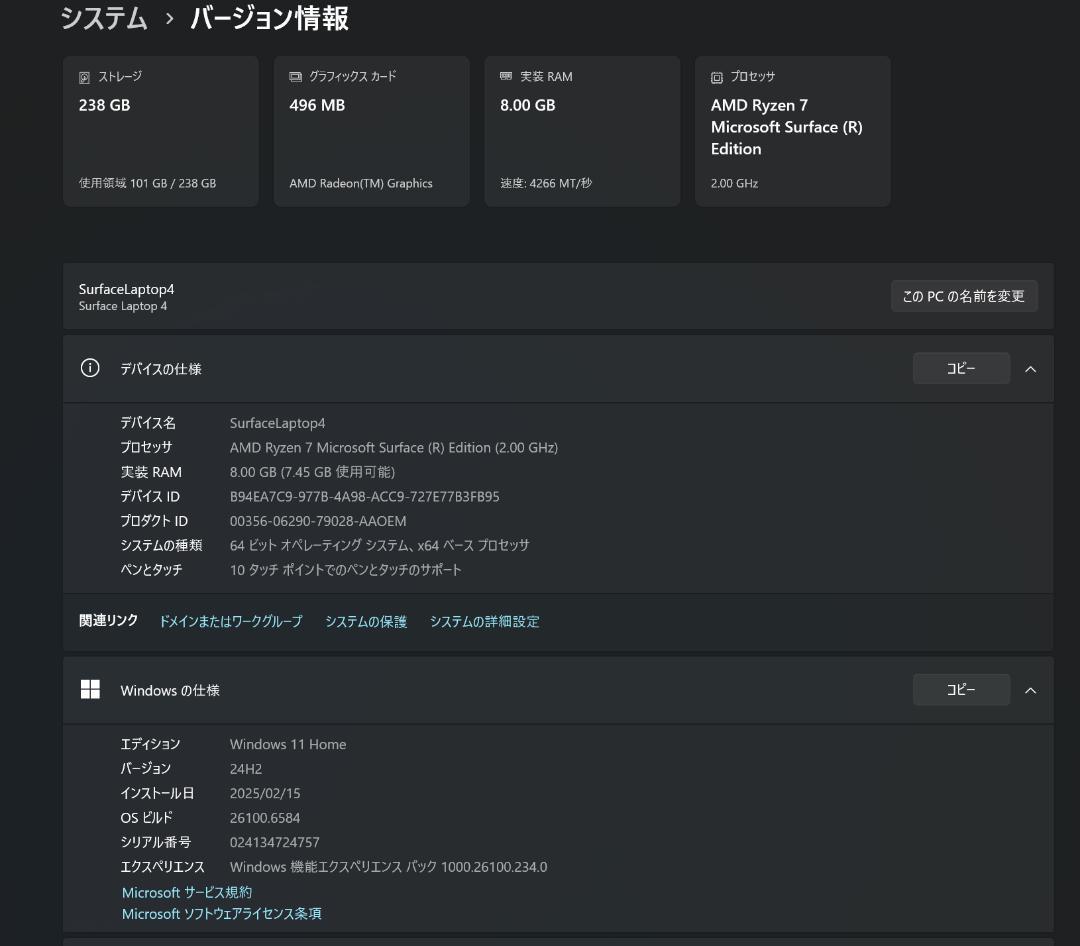Open システムの詳細設定 link

[484, 621]
